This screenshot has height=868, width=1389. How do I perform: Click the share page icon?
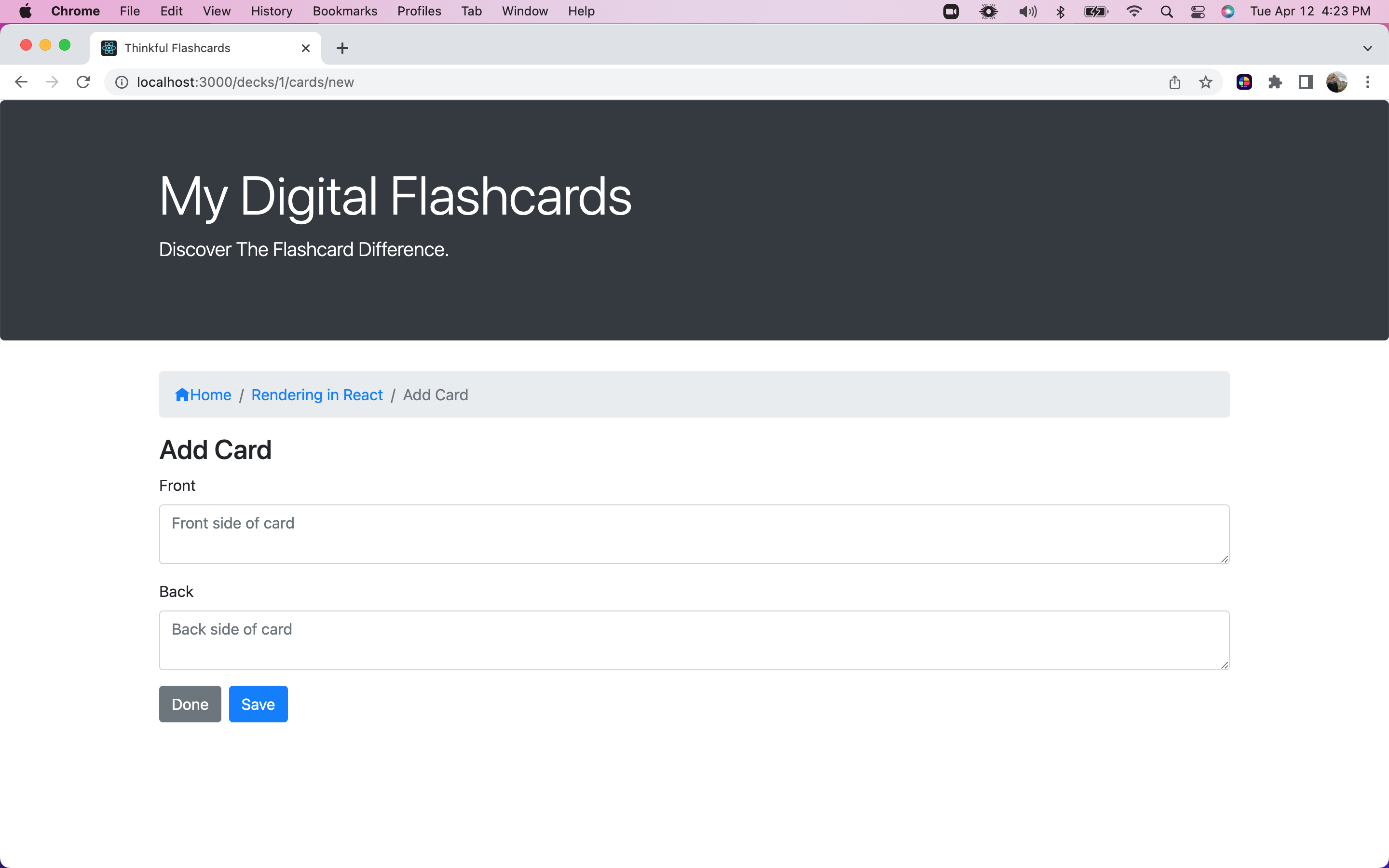tap(1174, 82)
